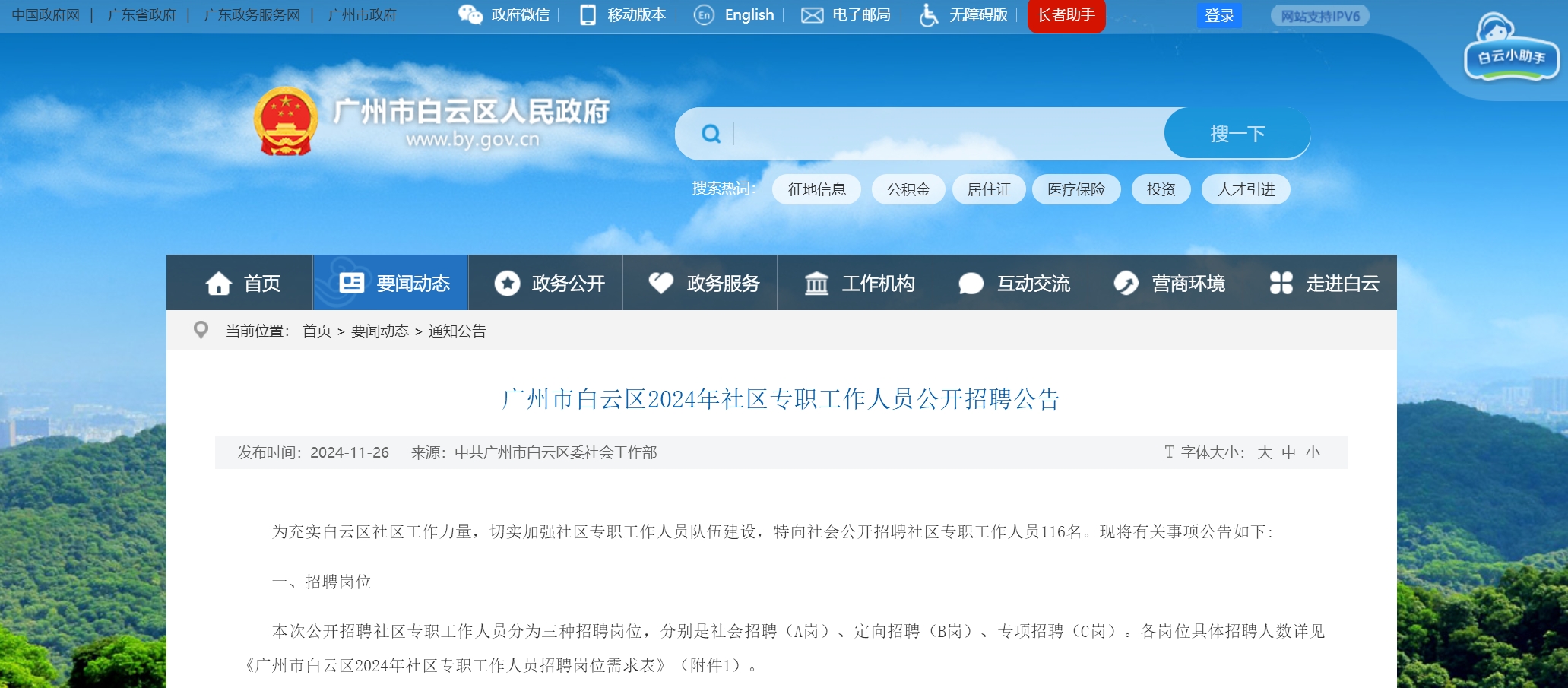Image resolution: width=1568 pixels, height=688 pixels.
Task: Open 要闻动态 in the breadcrumb path
Action: click(x=379, y=331)
